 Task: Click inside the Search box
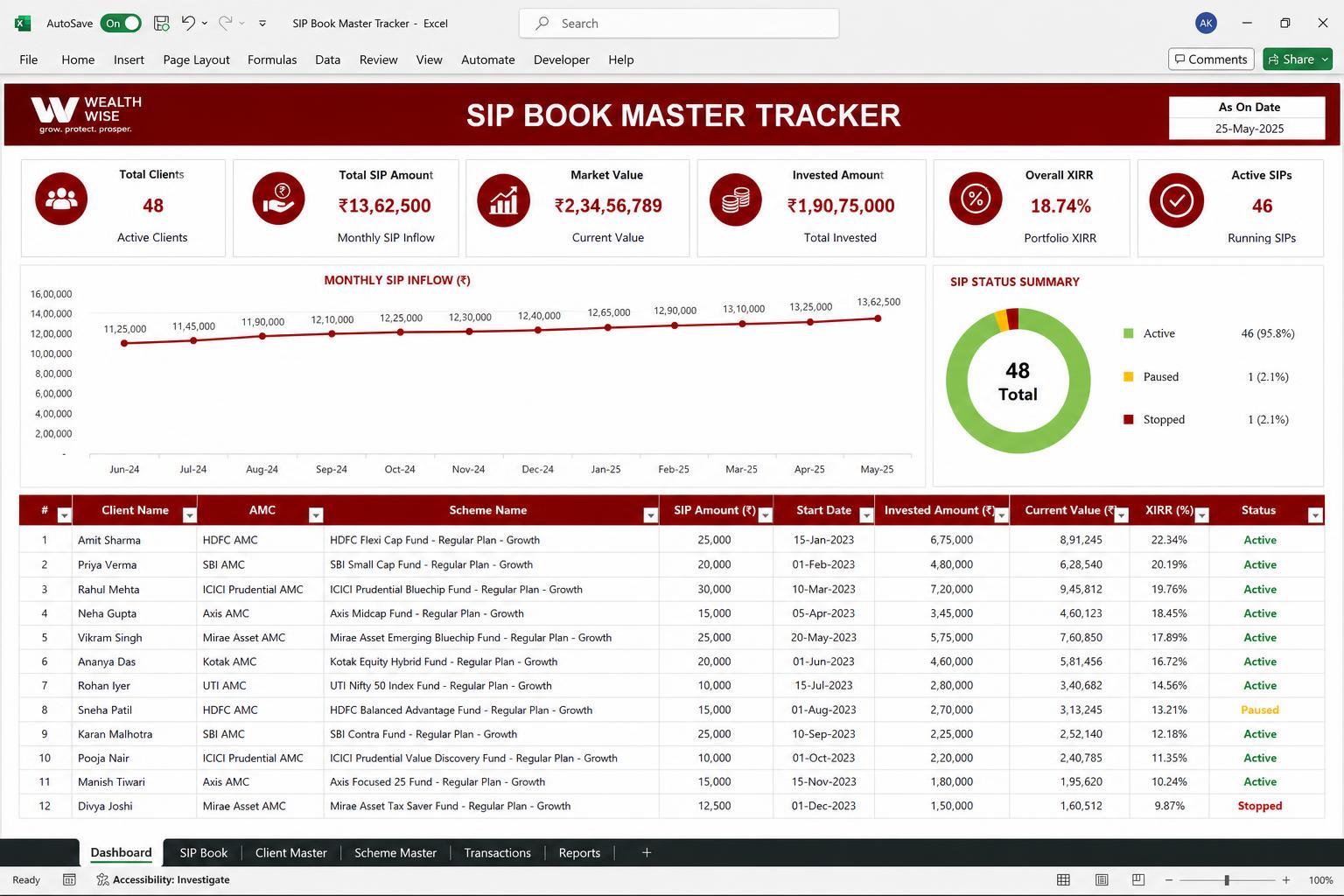pos(679,24)
